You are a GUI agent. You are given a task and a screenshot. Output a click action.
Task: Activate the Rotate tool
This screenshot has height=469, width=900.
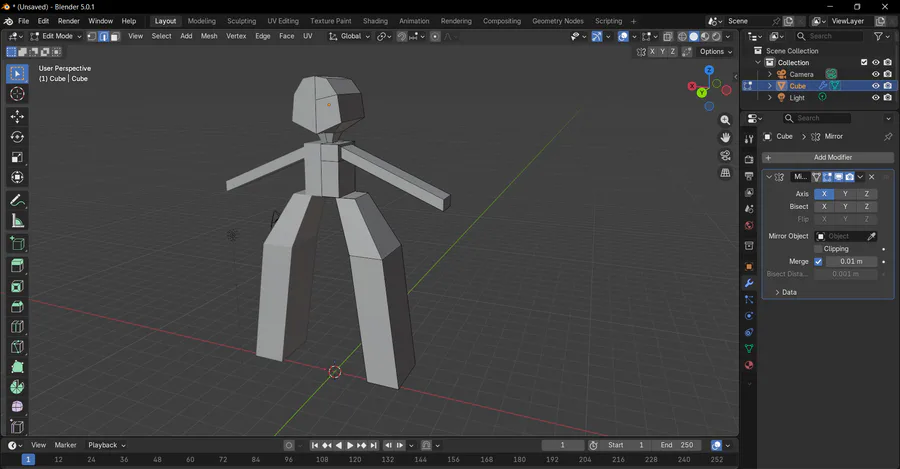(17, 137)
